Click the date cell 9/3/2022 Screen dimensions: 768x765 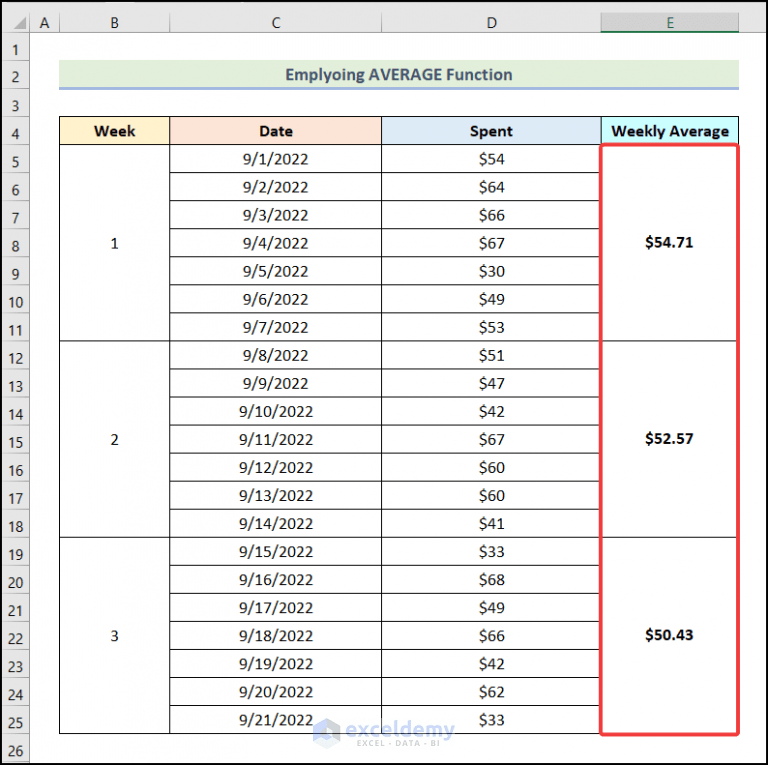tap(276, 215)
